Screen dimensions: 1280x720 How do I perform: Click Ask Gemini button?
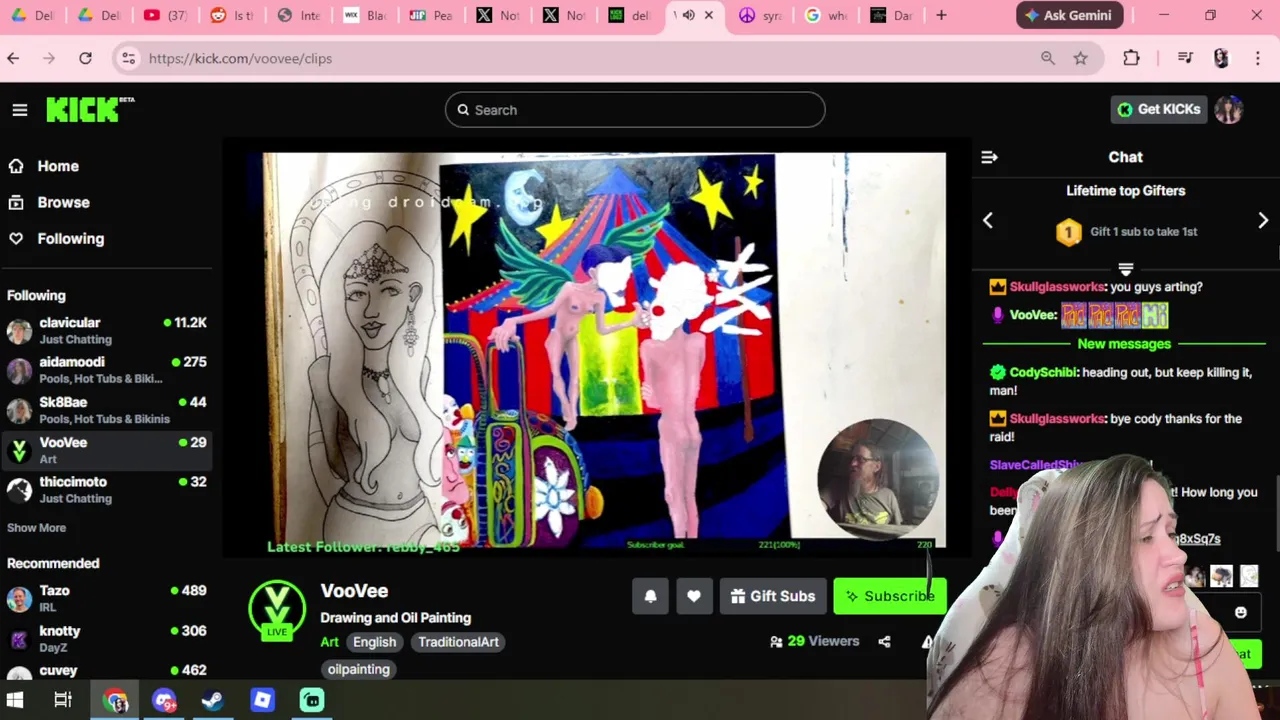(1071, 15)
